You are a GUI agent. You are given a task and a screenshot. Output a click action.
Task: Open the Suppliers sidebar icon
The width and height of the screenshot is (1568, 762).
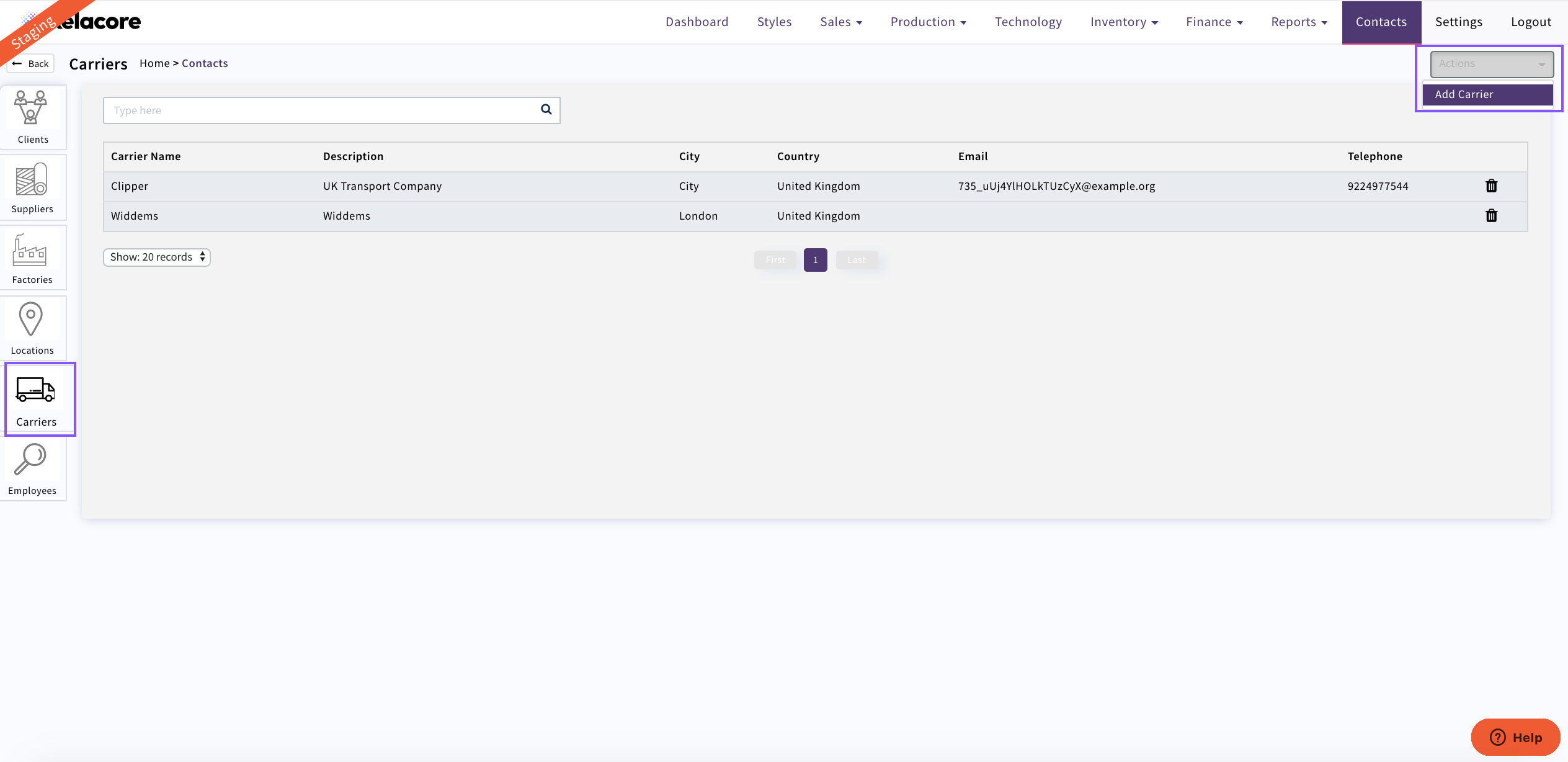click(x=31, y=179)
